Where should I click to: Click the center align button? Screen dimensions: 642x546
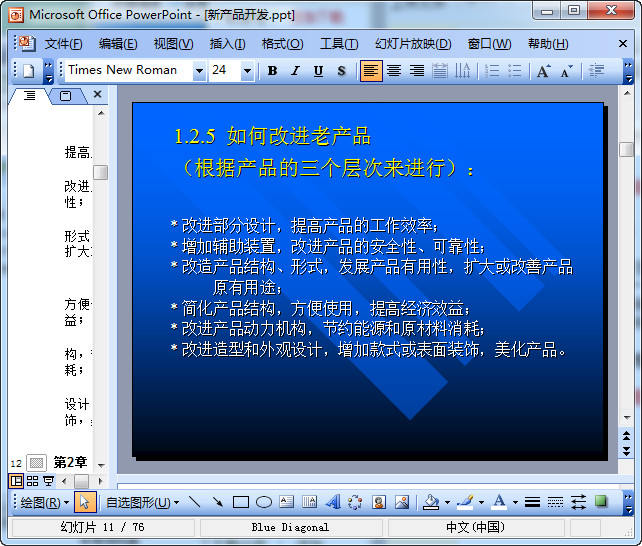point(394,71)
